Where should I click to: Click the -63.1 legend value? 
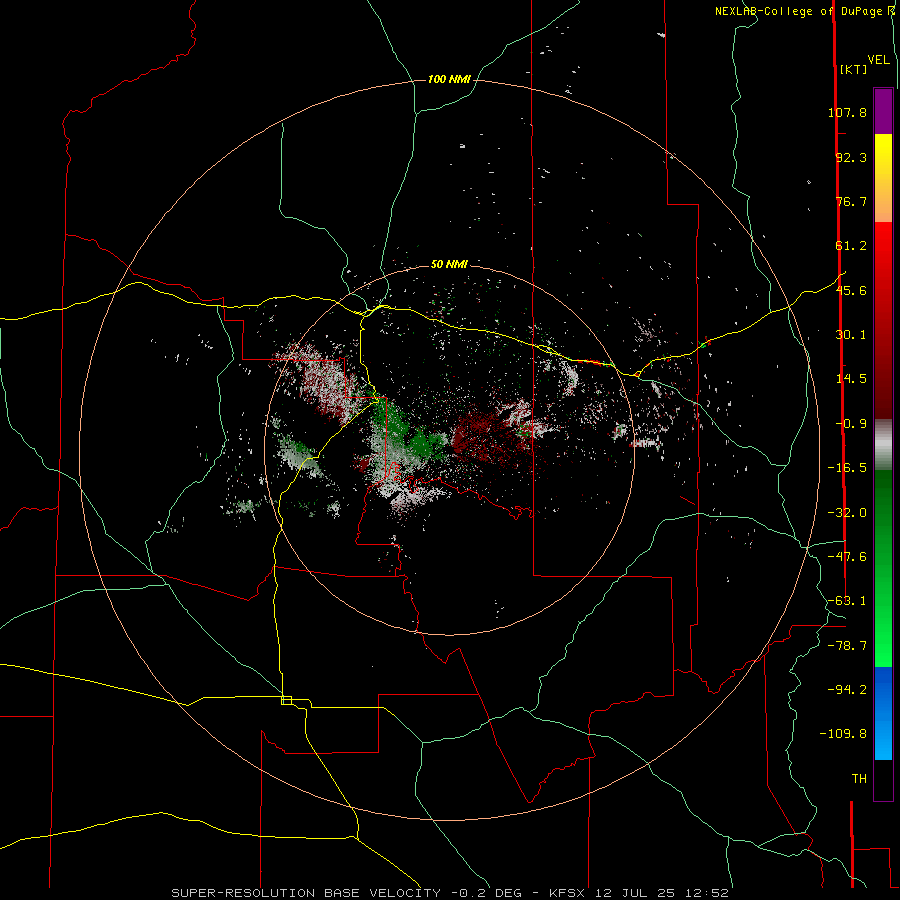[847, 601]
